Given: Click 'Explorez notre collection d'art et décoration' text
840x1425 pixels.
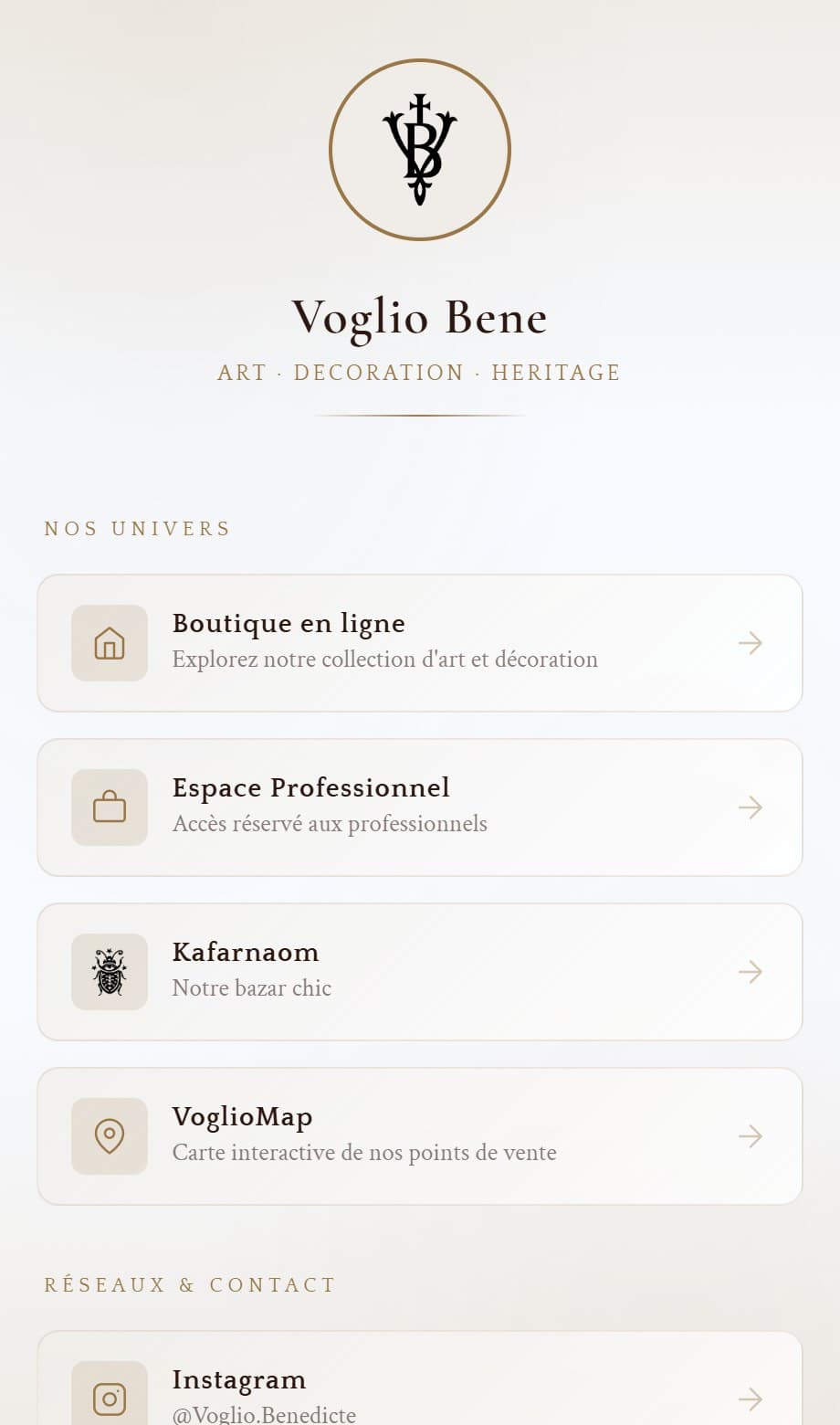Looking at the screenshot, I should point(385,660).
